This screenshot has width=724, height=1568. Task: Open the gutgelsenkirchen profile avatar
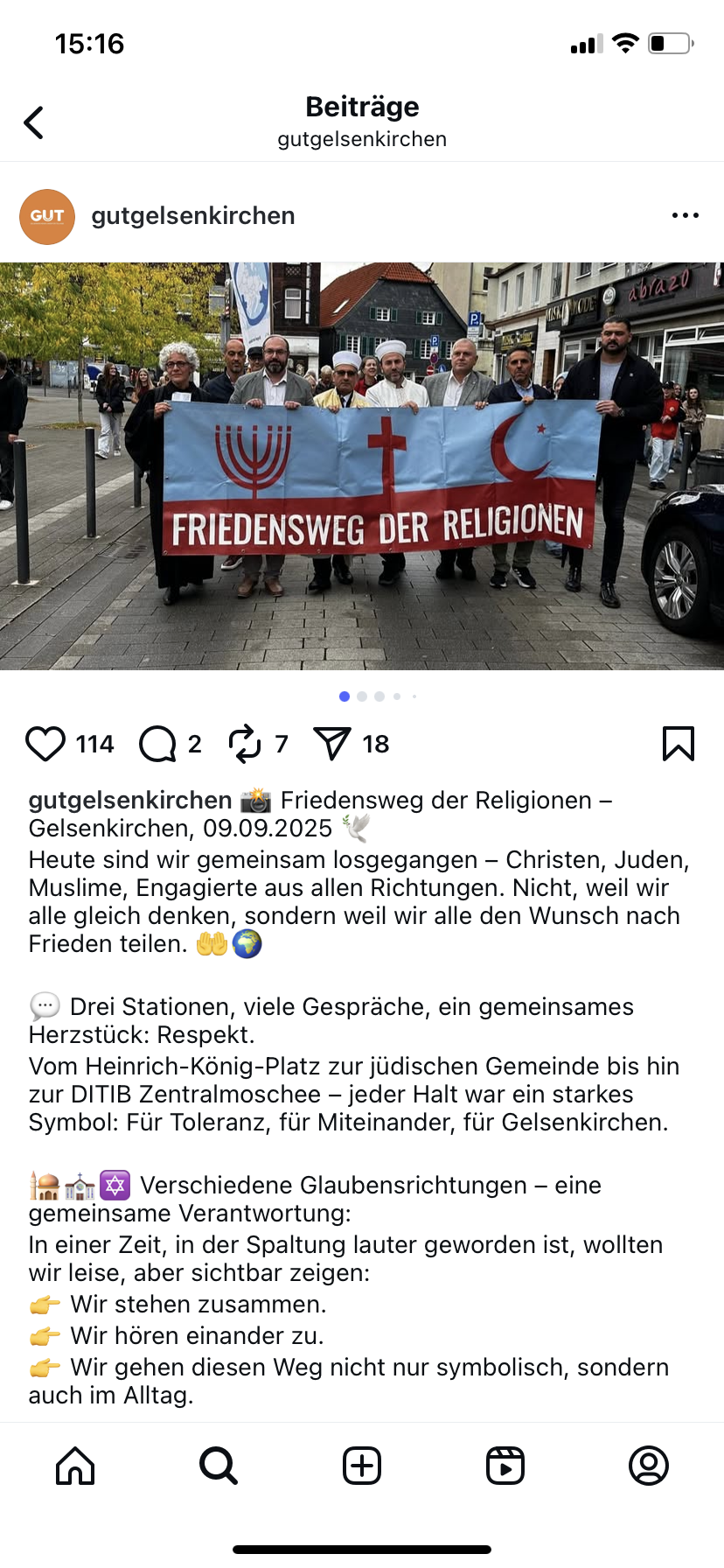tap(47, 216)
